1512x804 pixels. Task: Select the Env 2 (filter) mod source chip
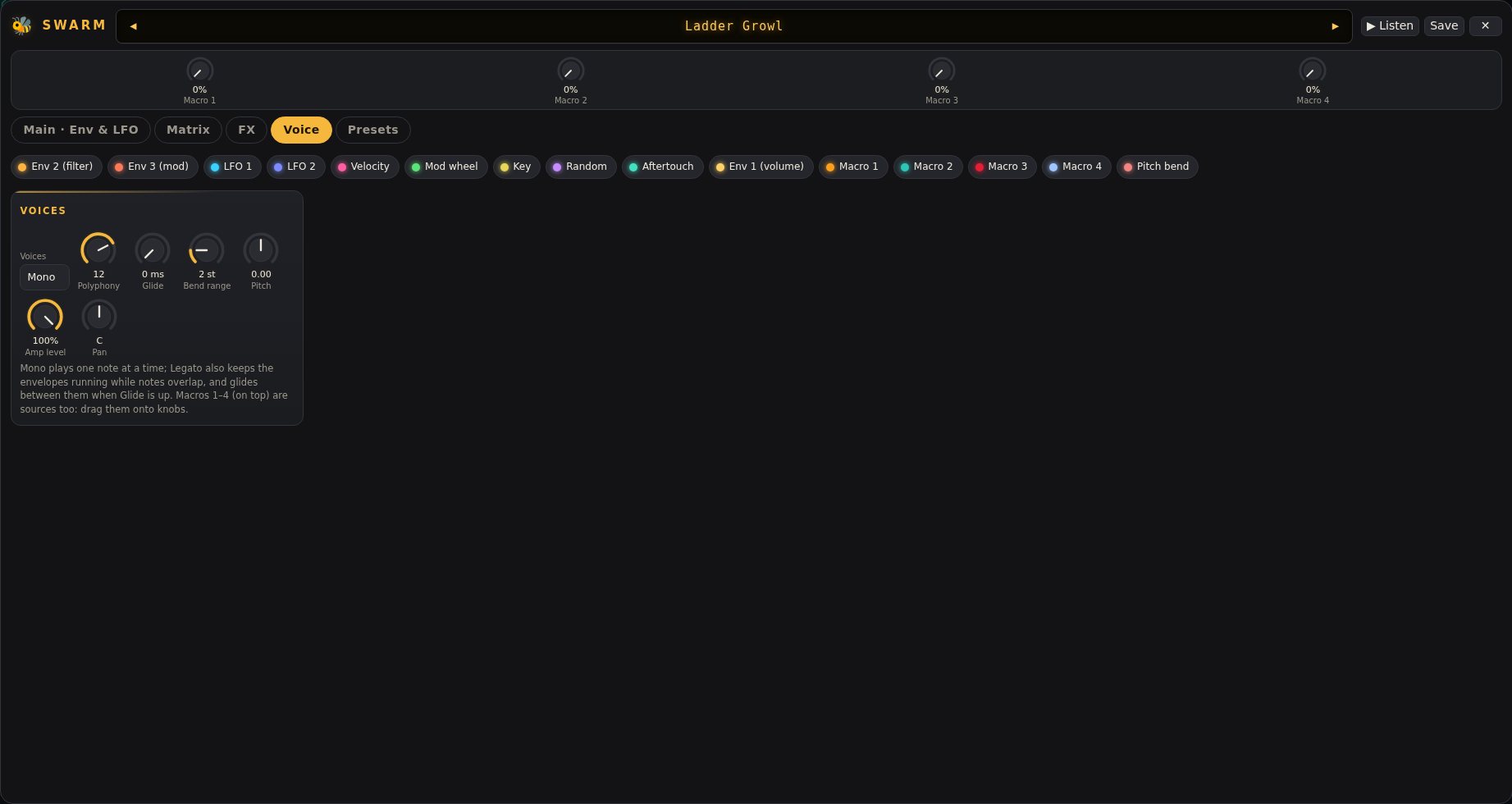[57, 167]
